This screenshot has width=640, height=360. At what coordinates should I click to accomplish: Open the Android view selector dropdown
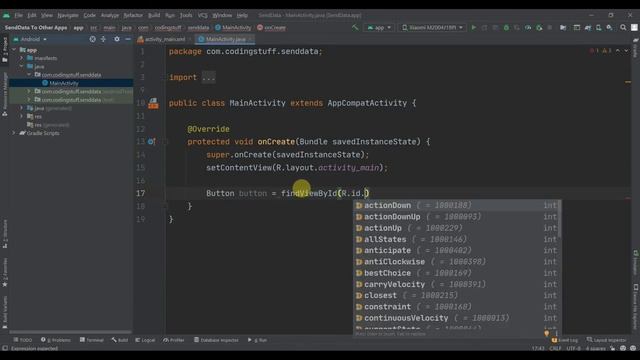pyautogui.click(x=30, y=39)
